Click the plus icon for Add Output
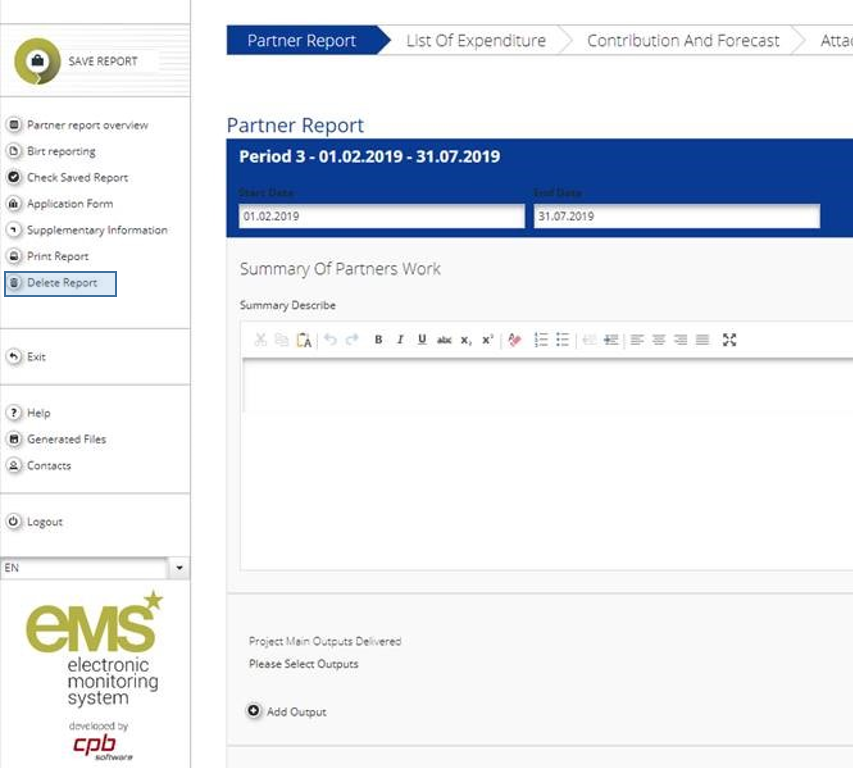The height and width of the screenshot is (768, 853). point(255,711)
